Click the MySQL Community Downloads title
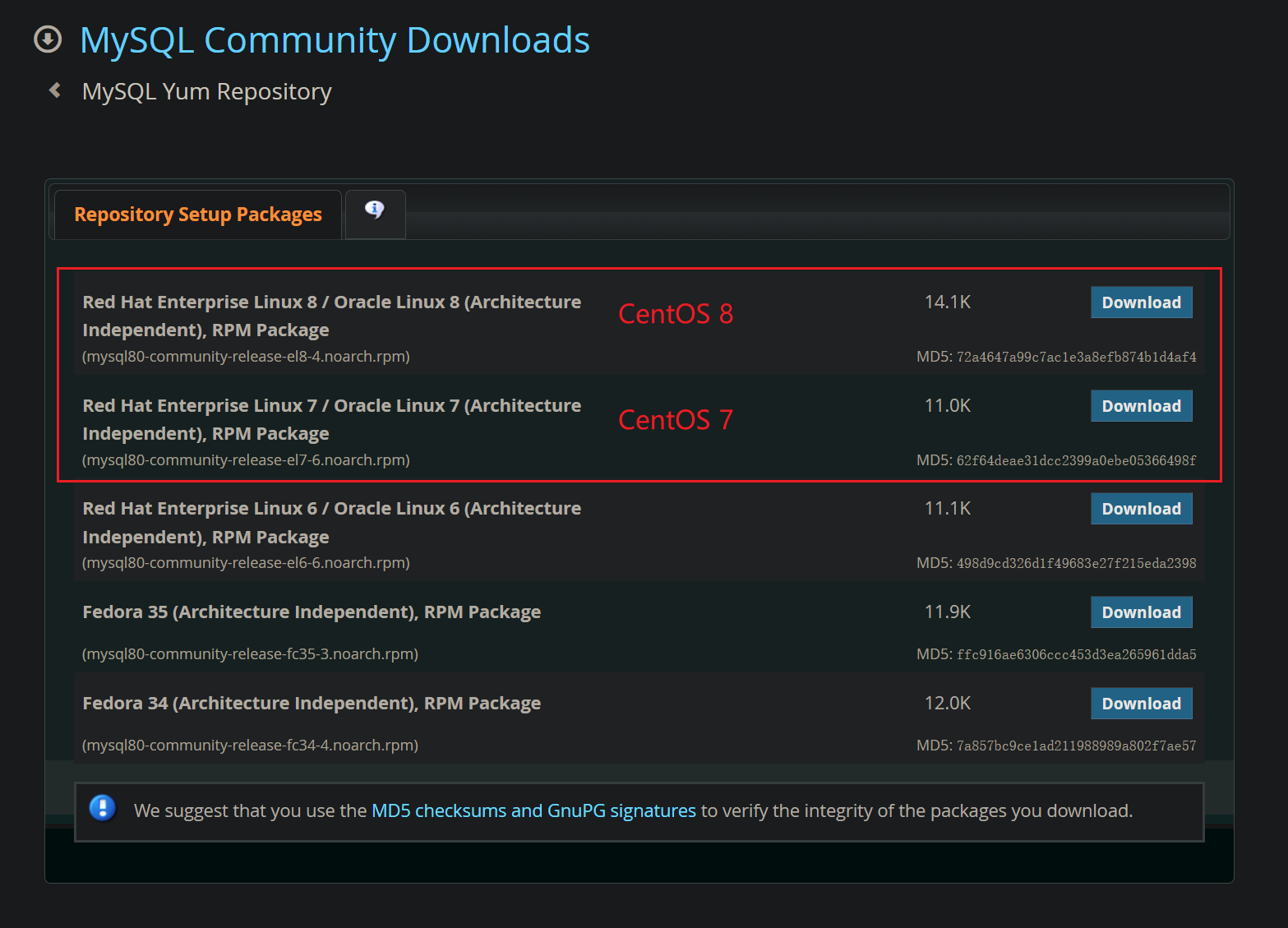The width and height of the screenshot is (1288, 928). point(335,39)
